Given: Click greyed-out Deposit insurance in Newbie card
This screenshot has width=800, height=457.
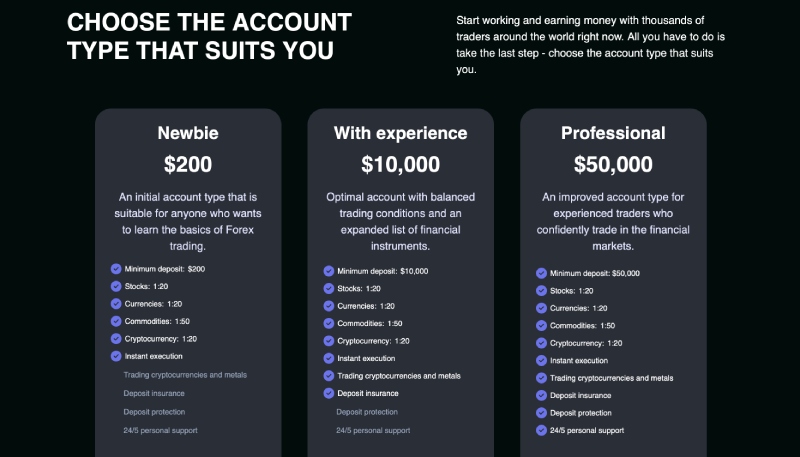Looking at the screenshot, I should (154, 393).
